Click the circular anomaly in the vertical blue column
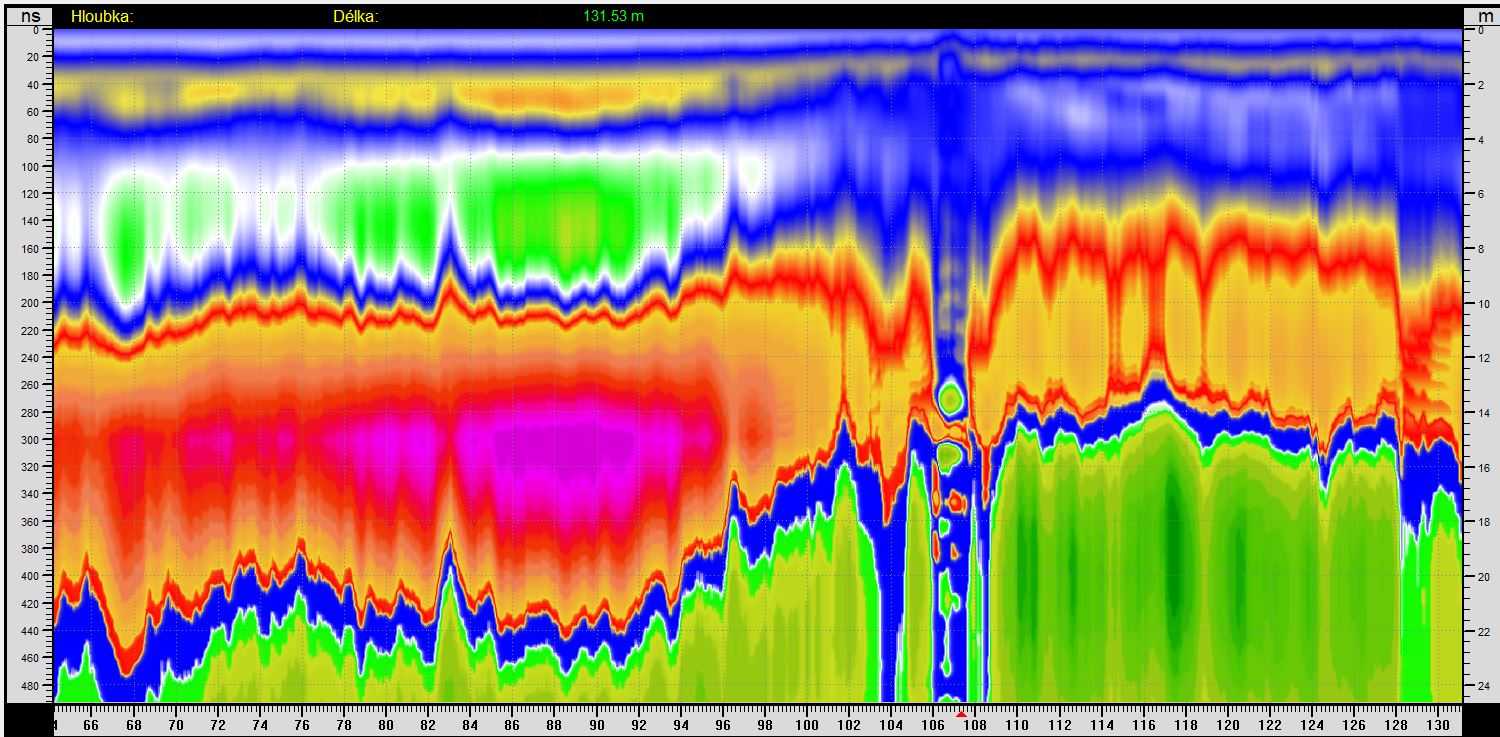This screenshot has width=1500, height=737. pyautogui.click(x=950, y=399)
